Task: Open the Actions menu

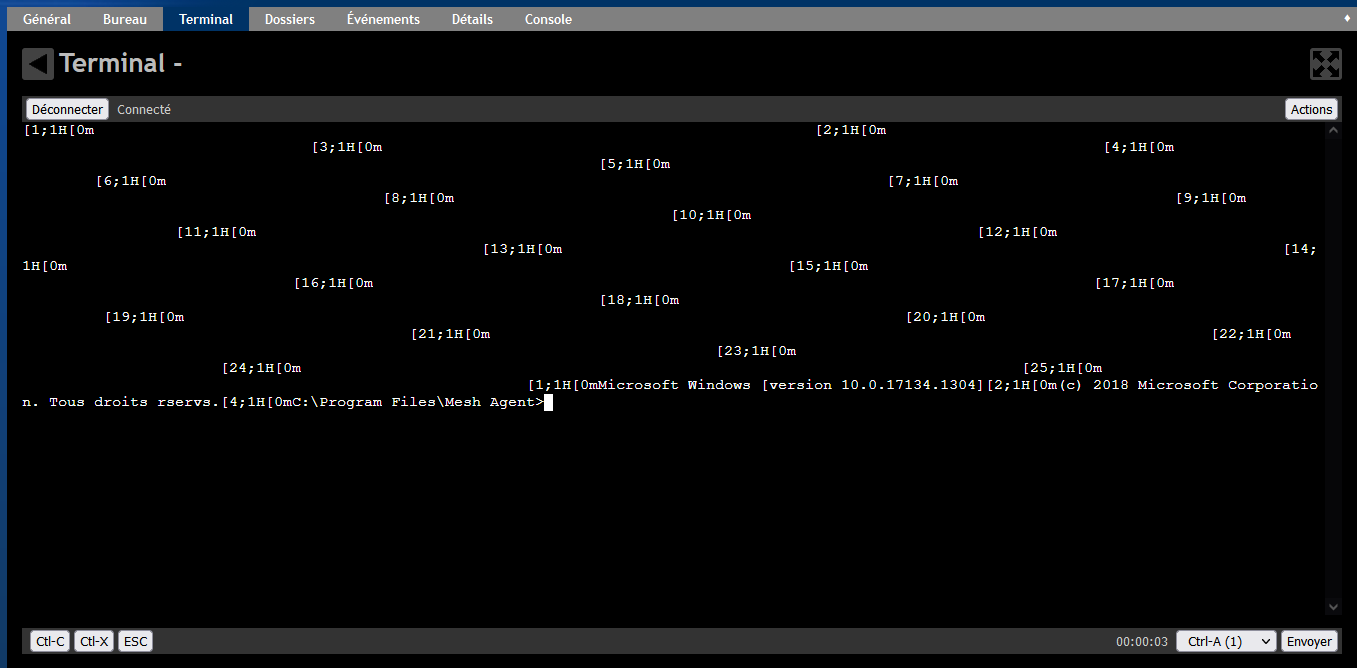Action: (x=1311, y=109)
